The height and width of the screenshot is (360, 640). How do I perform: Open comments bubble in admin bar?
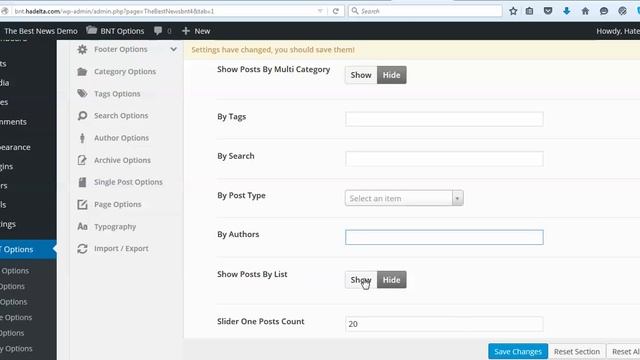(158, 31)
